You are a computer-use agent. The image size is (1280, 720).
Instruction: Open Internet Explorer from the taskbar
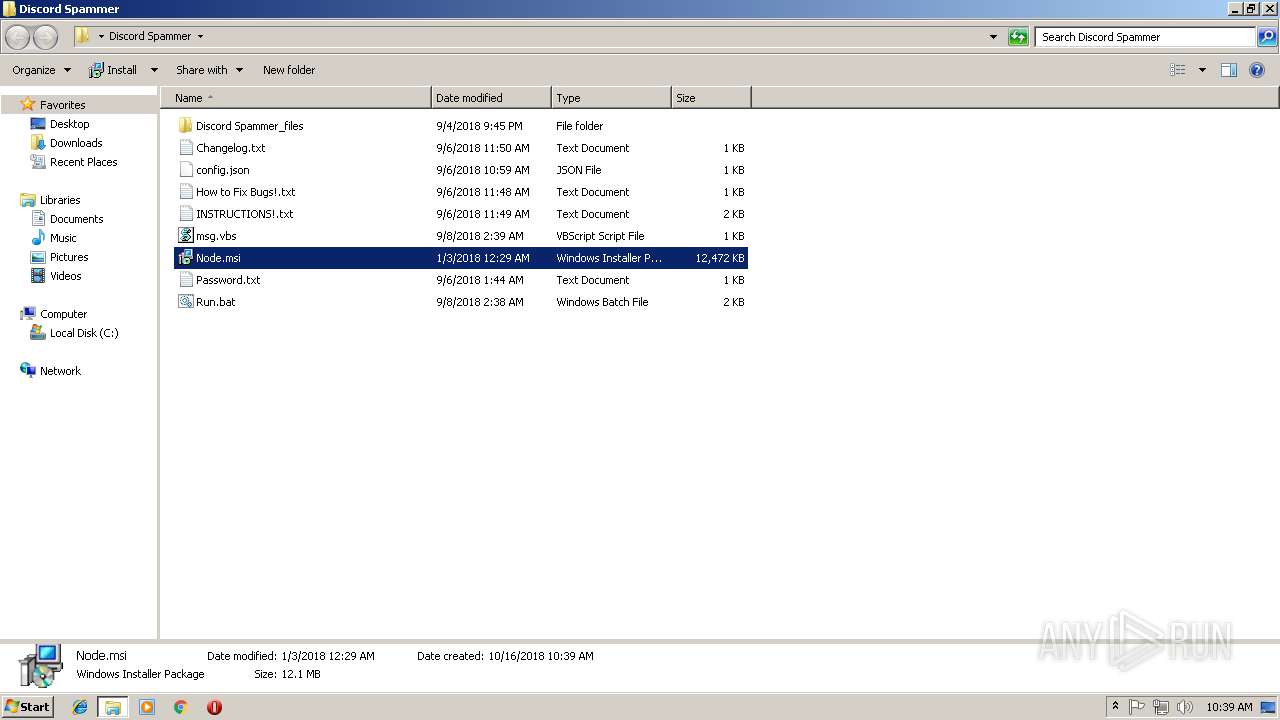click(80, 707)
